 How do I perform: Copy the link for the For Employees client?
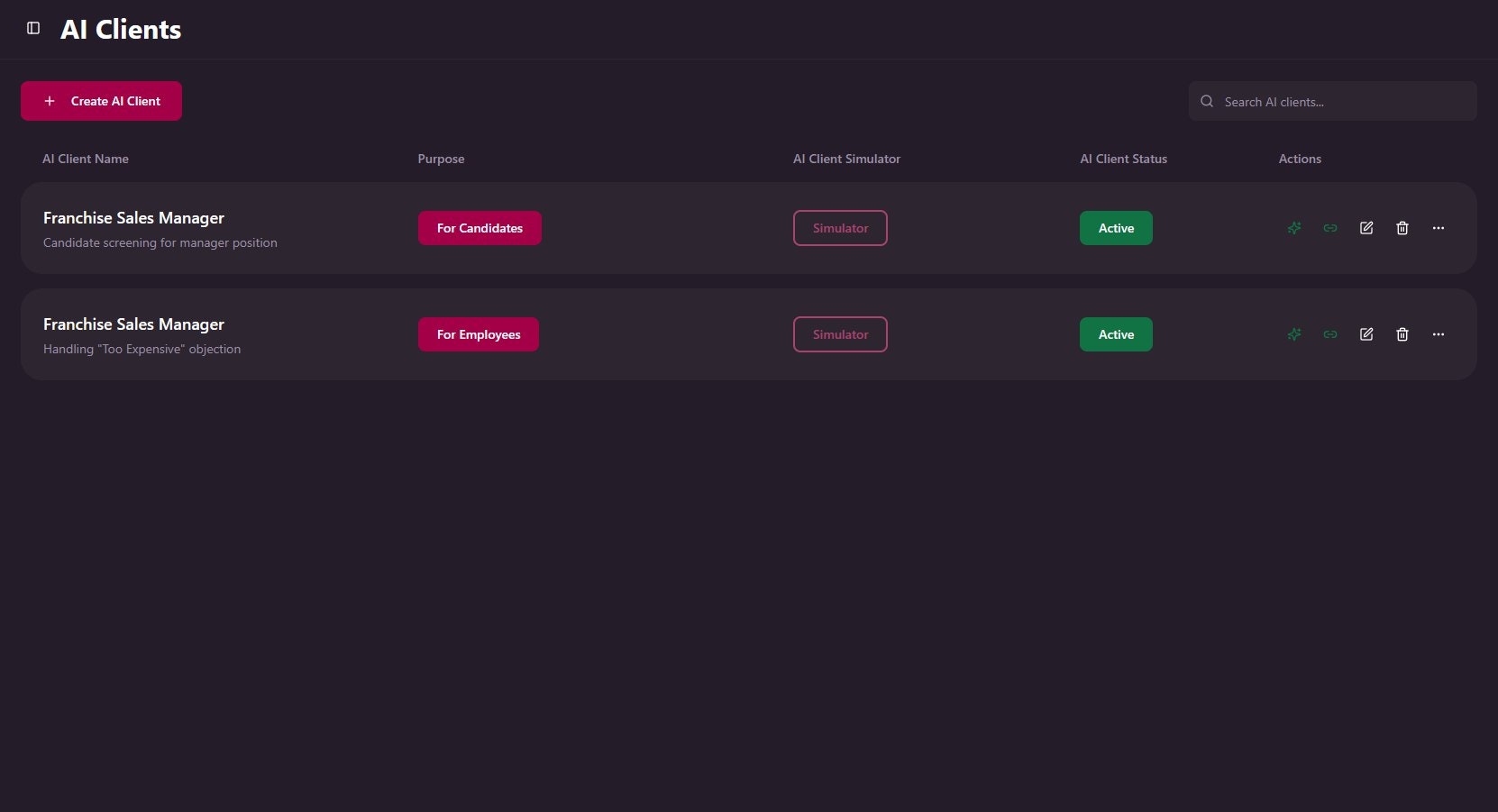point(1330,334)
